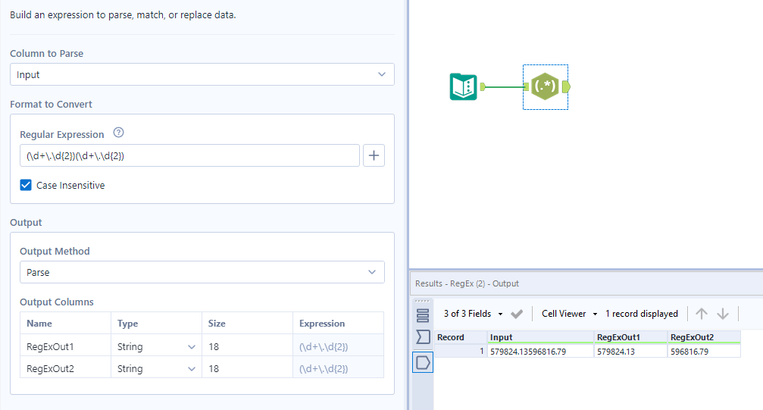Viewport: 763px width, 410px height.
Task: Click the connection line between the tools
Action: point(504,87)
